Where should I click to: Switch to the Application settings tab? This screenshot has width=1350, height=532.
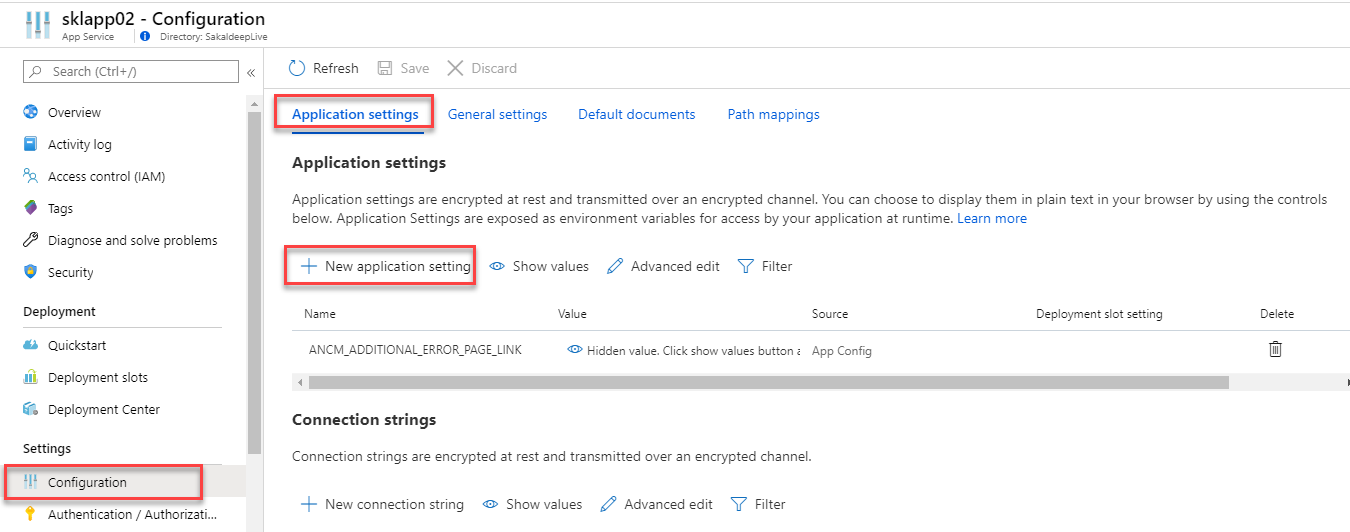point(355,114)
